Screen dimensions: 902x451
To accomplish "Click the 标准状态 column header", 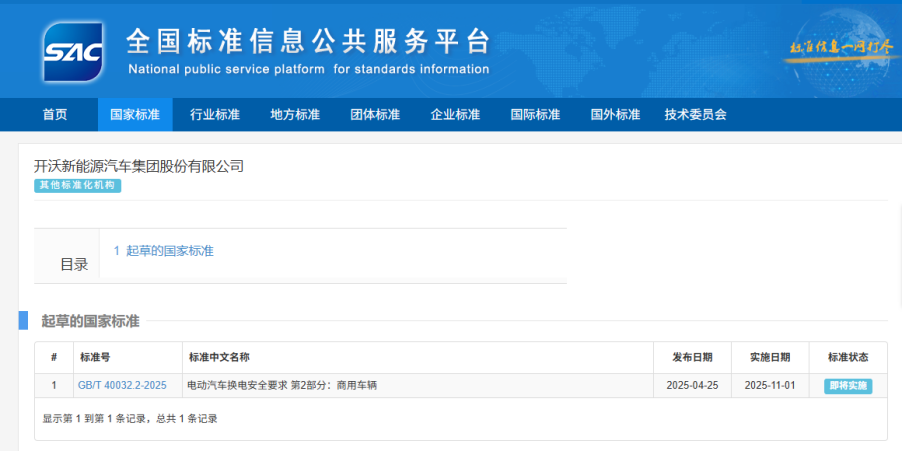I will click(x=848, y=357).
